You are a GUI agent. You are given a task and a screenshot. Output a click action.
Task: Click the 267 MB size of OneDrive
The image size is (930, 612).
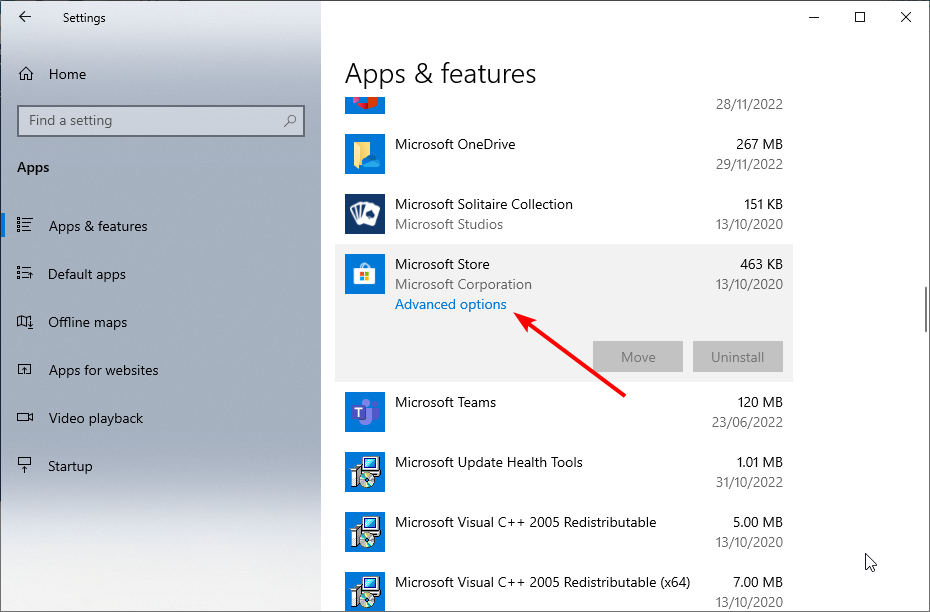click(759, 144)
